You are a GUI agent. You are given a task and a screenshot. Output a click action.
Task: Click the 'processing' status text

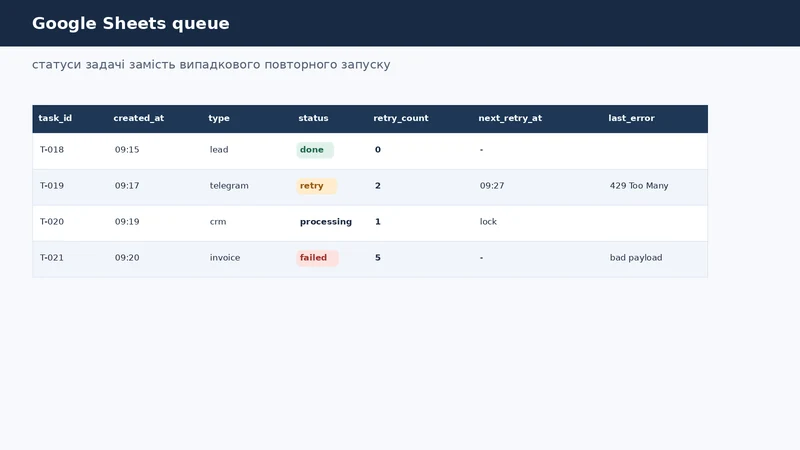click(326, 222)
